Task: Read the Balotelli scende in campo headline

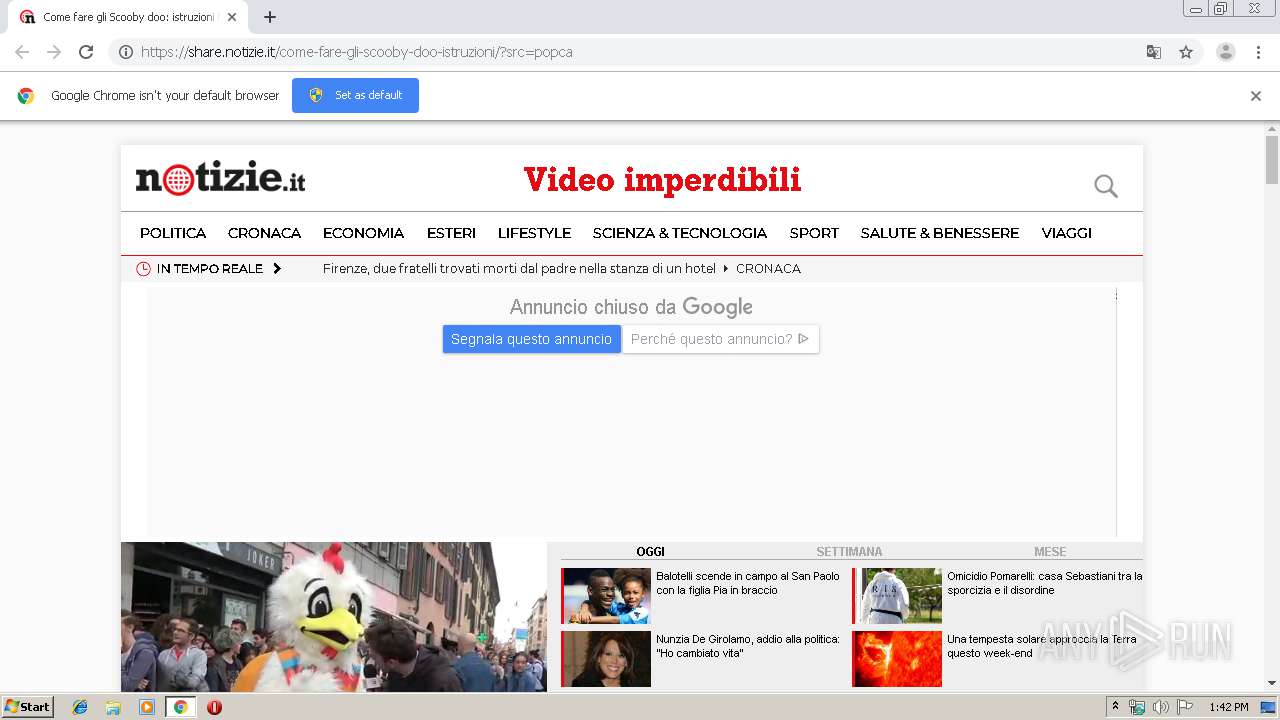Action: click(x=748, y=583)
